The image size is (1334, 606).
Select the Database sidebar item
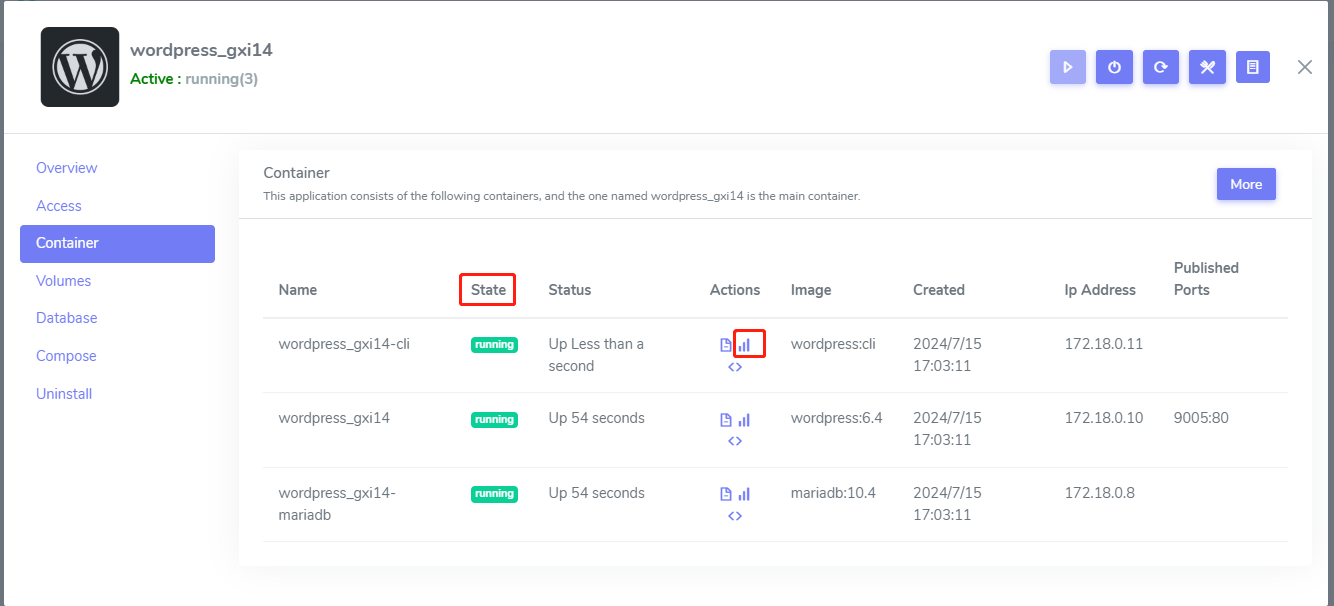pyautogui.click(x=67, y=318)
